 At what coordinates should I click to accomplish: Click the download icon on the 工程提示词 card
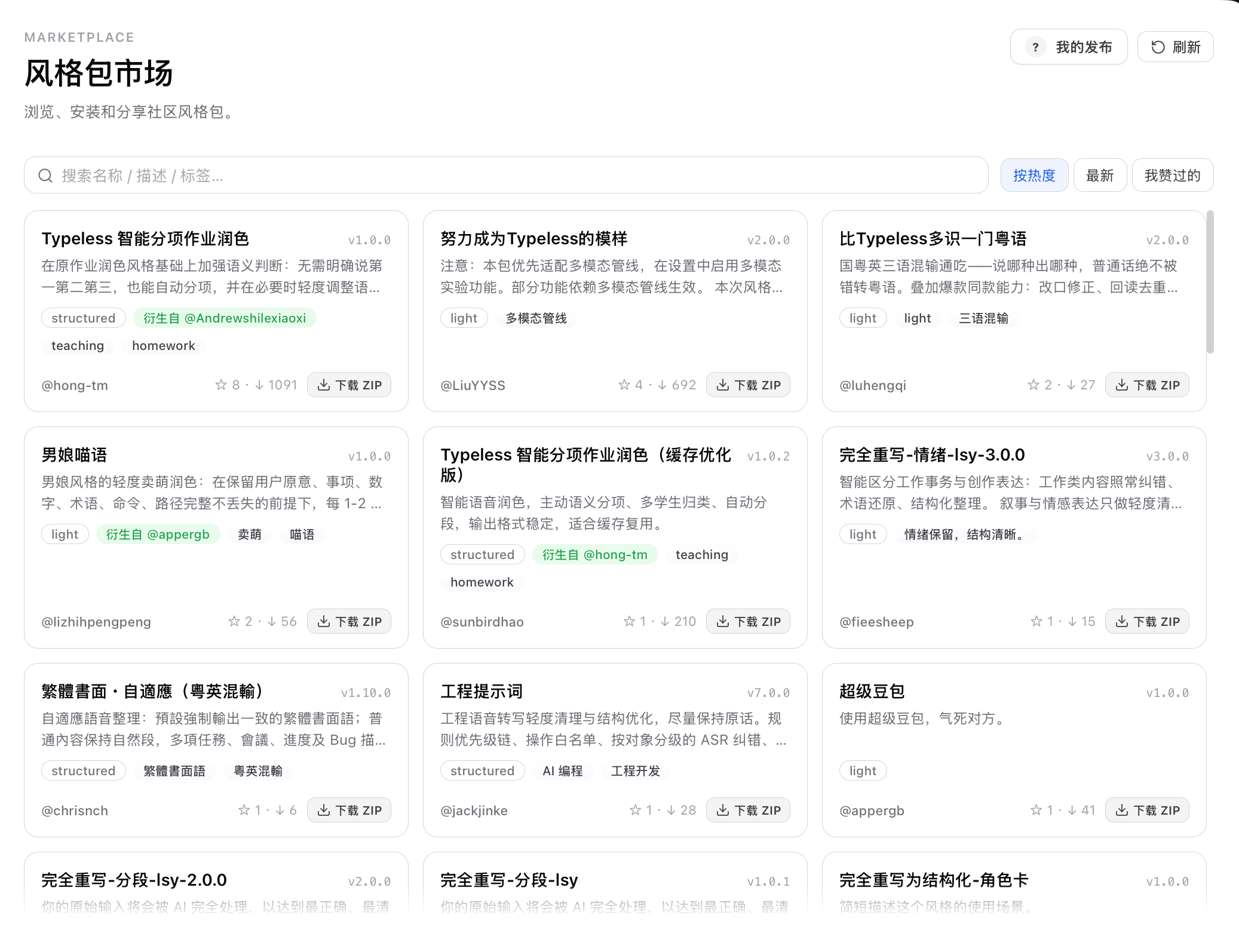coord(723,810)
